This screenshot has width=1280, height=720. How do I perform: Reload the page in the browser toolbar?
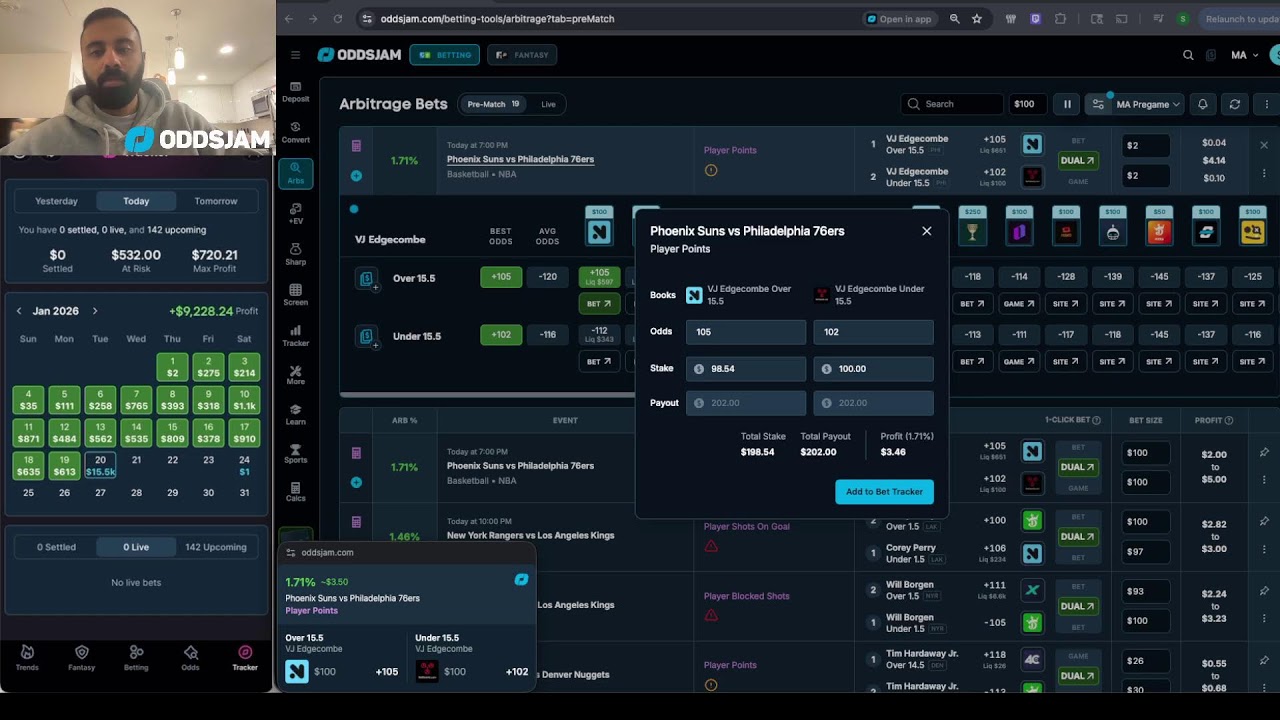[338, 18]
